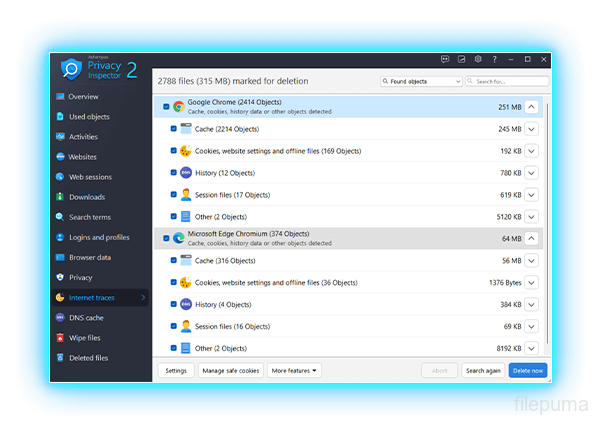Uncheck the Google Chrome group checkbox
The width and height of the screenshot is (600, 426).
coord(165,106)
